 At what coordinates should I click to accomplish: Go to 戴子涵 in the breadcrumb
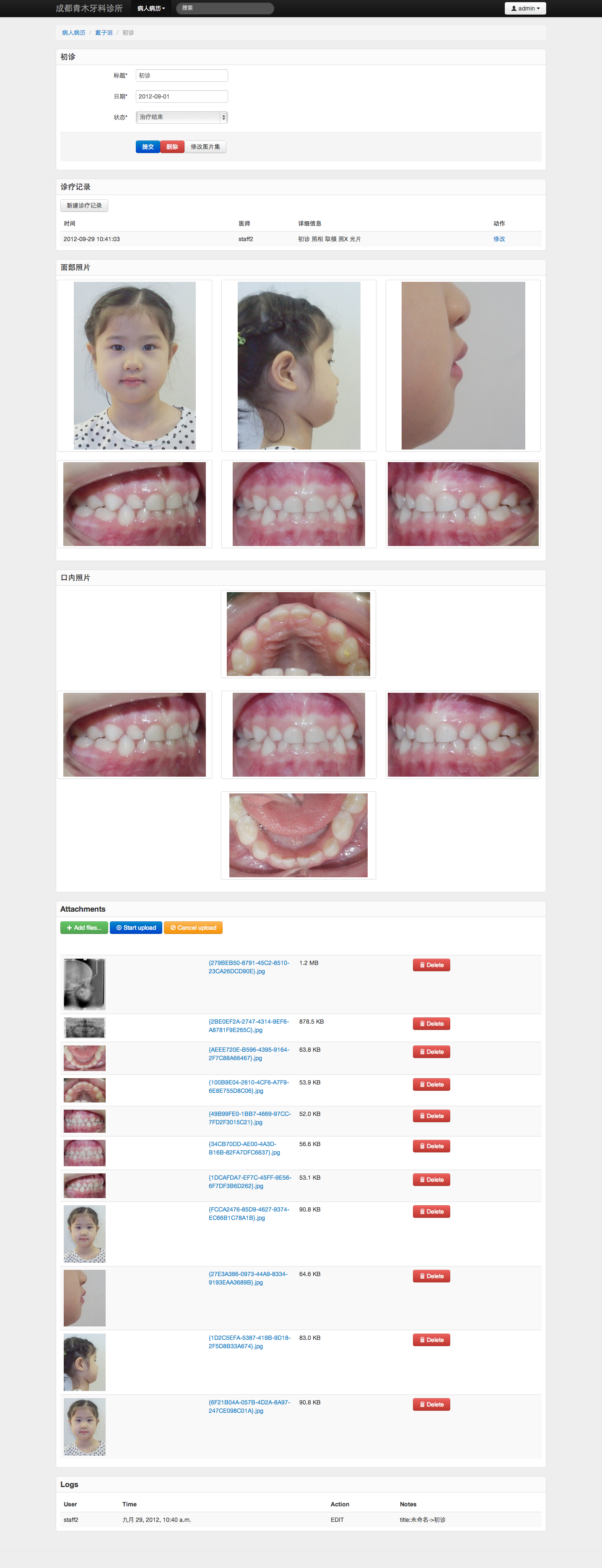click(x=104, y=33)
